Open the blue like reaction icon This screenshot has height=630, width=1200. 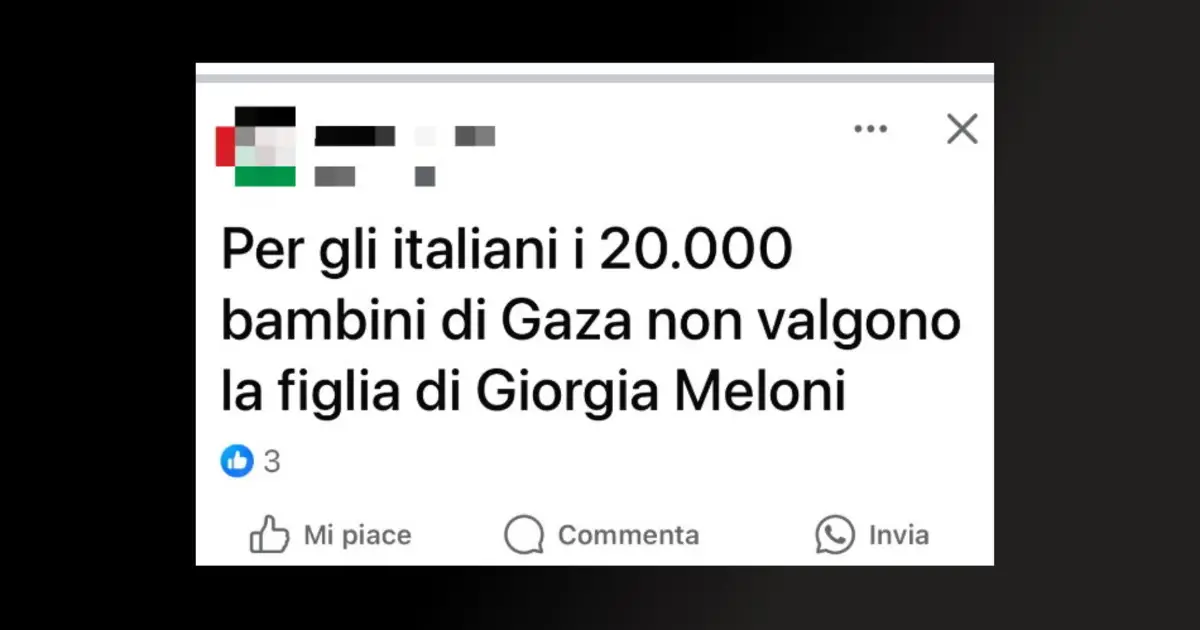pos(237,461)
